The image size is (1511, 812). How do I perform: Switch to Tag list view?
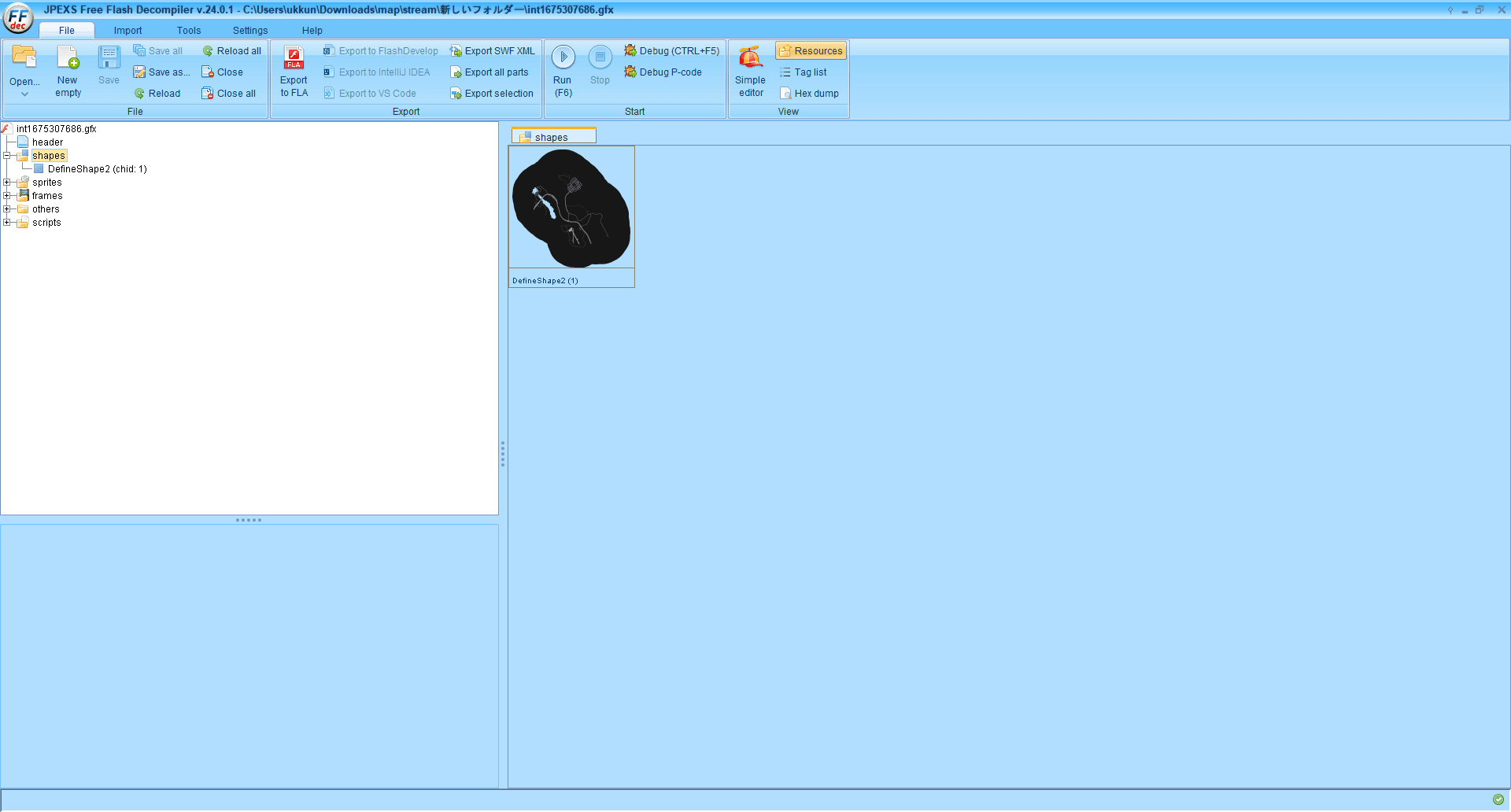803,72
